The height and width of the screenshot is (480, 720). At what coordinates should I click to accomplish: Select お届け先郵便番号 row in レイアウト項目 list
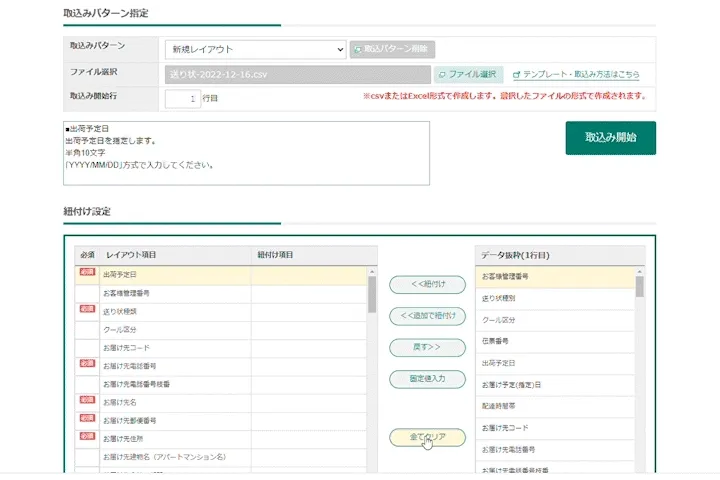(x=221, y=420)
